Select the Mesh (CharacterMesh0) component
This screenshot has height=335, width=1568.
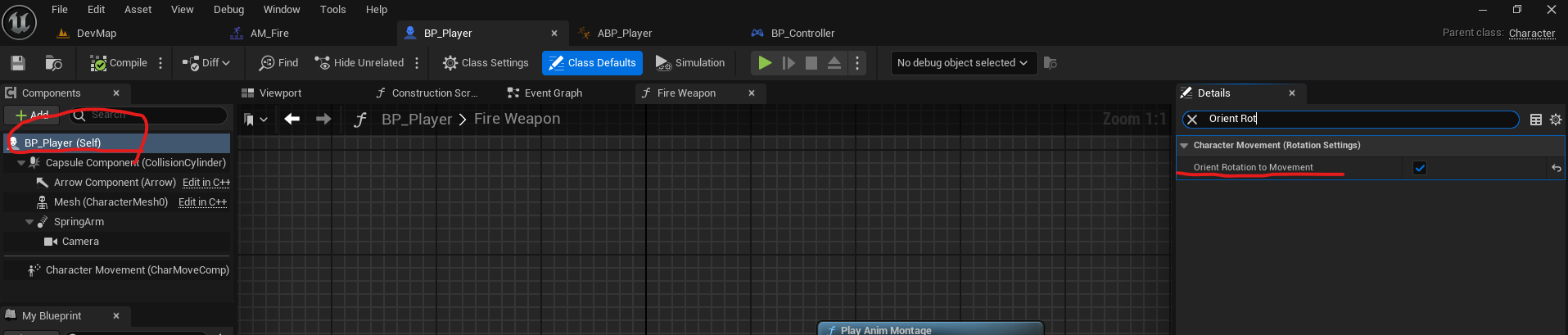[111, 202]
